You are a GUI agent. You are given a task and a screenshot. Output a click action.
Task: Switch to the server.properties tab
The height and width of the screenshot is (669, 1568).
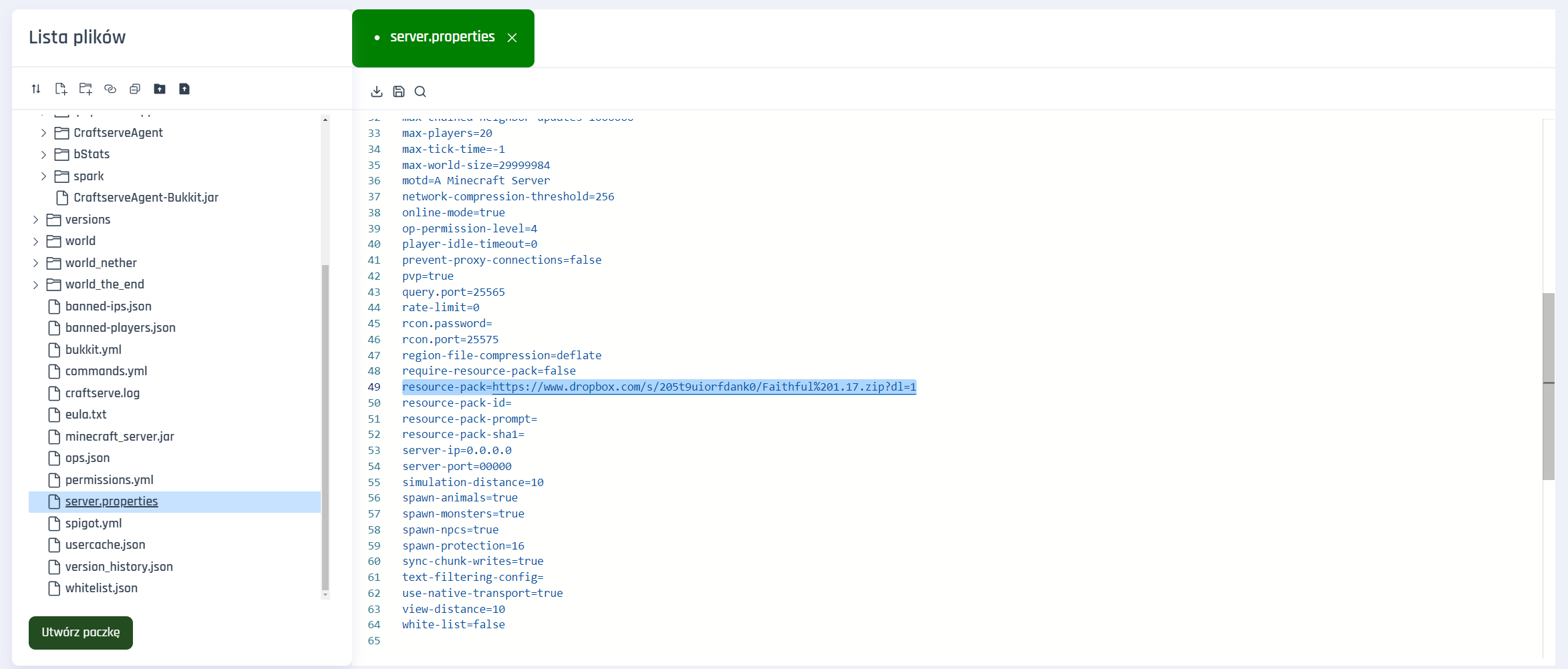[442, 37]
